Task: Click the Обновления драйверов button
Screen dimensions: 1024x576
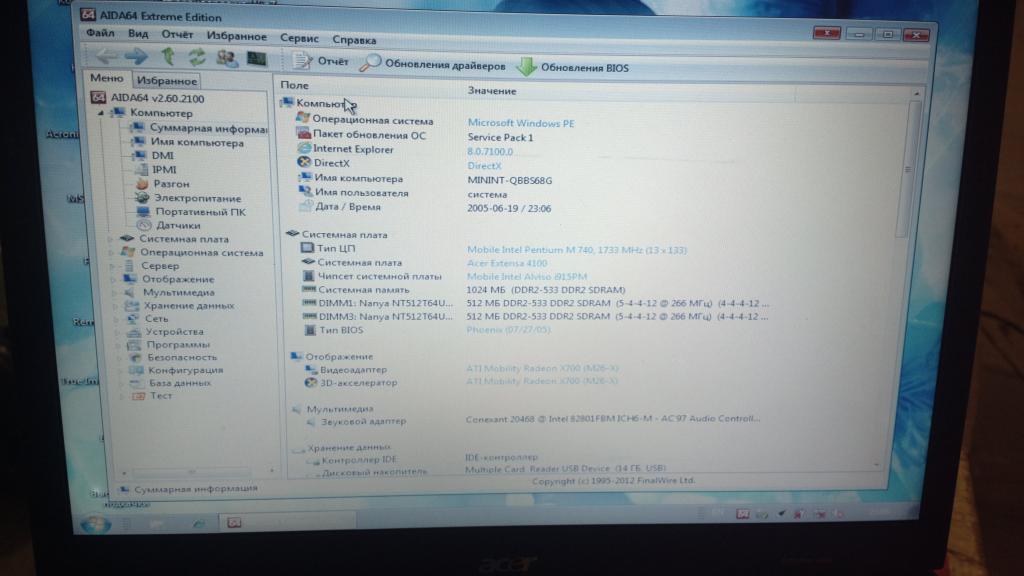Action: tap(433, 66)
